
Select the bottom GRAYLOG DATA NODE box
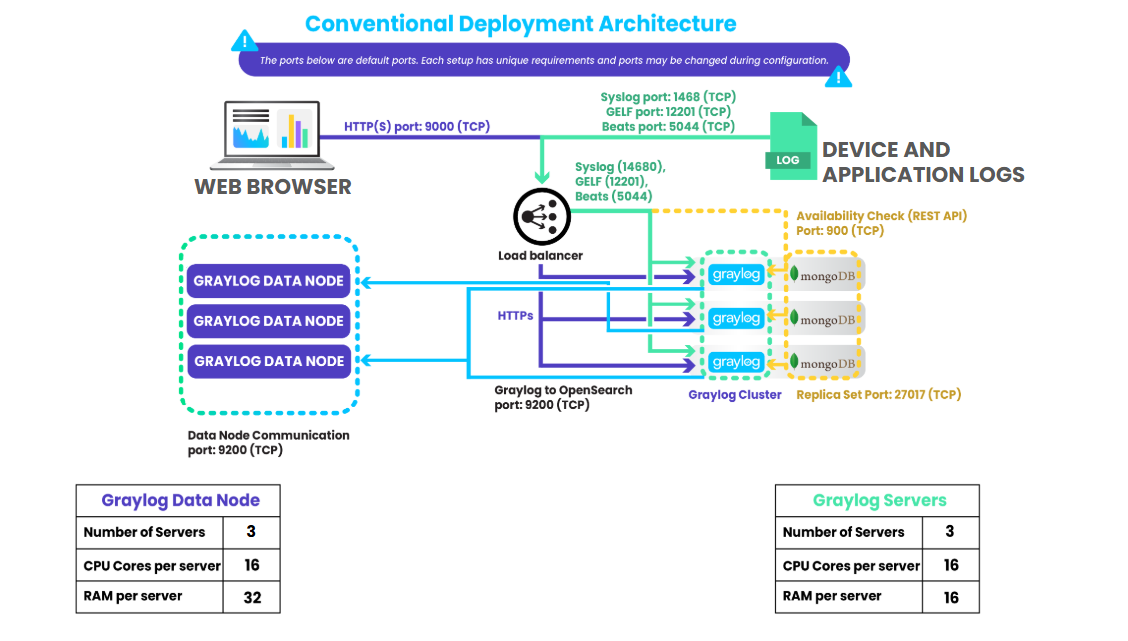tap(269, 361)
